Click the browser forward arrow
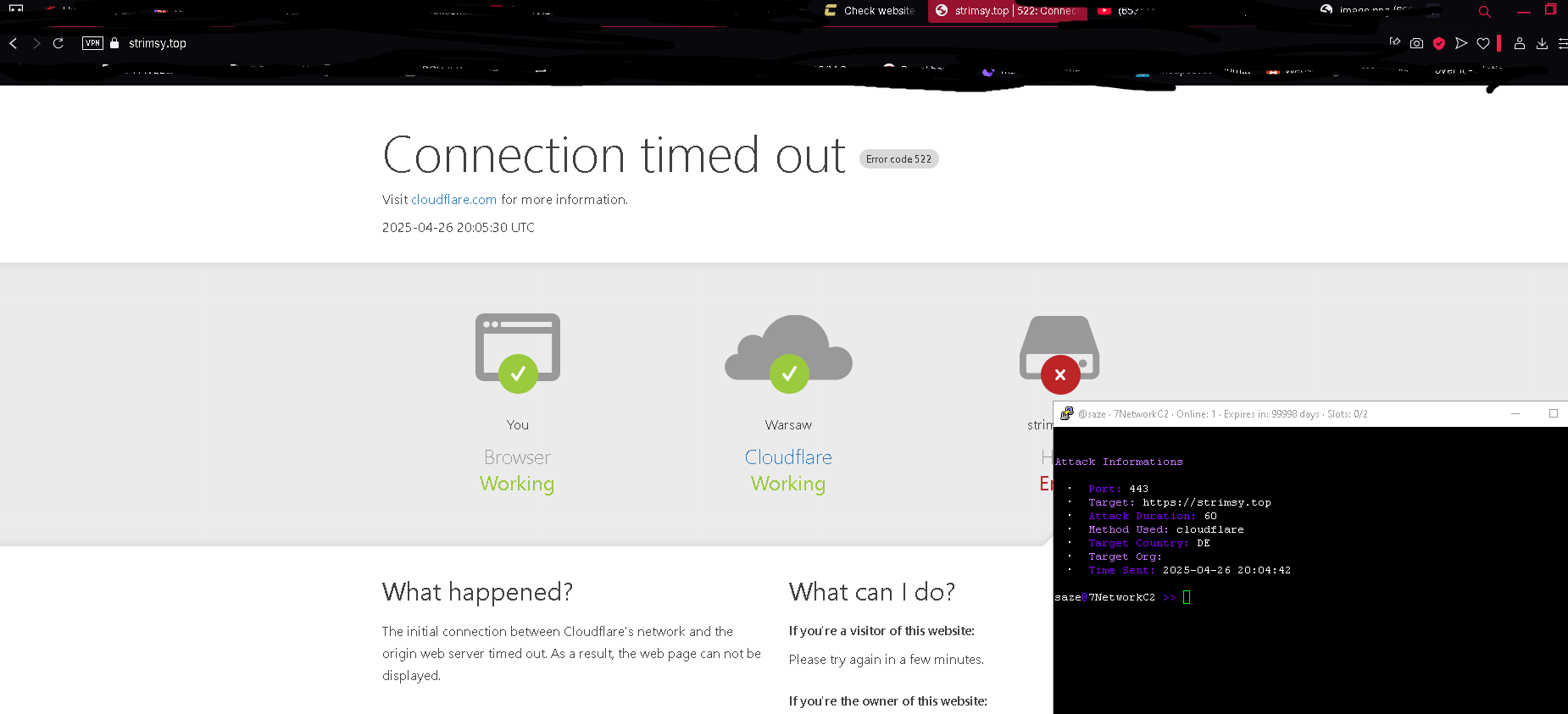This screenshot has width=1568, height=714. coord(36,43)
